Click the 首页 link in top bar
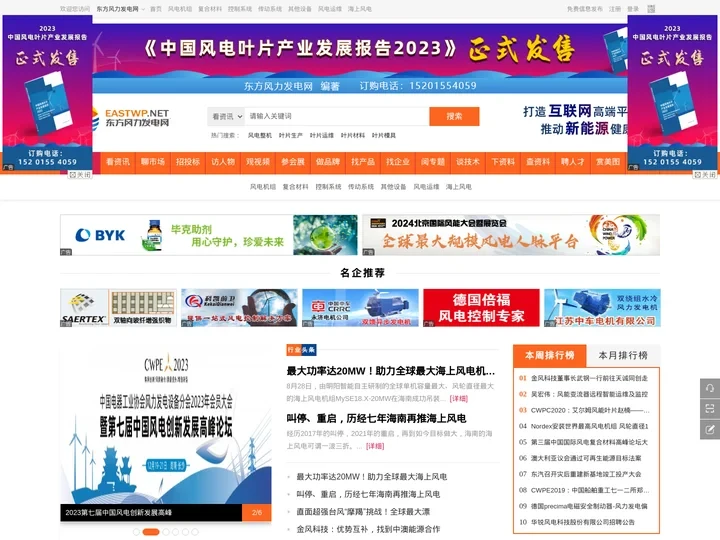 click(156, 9)
